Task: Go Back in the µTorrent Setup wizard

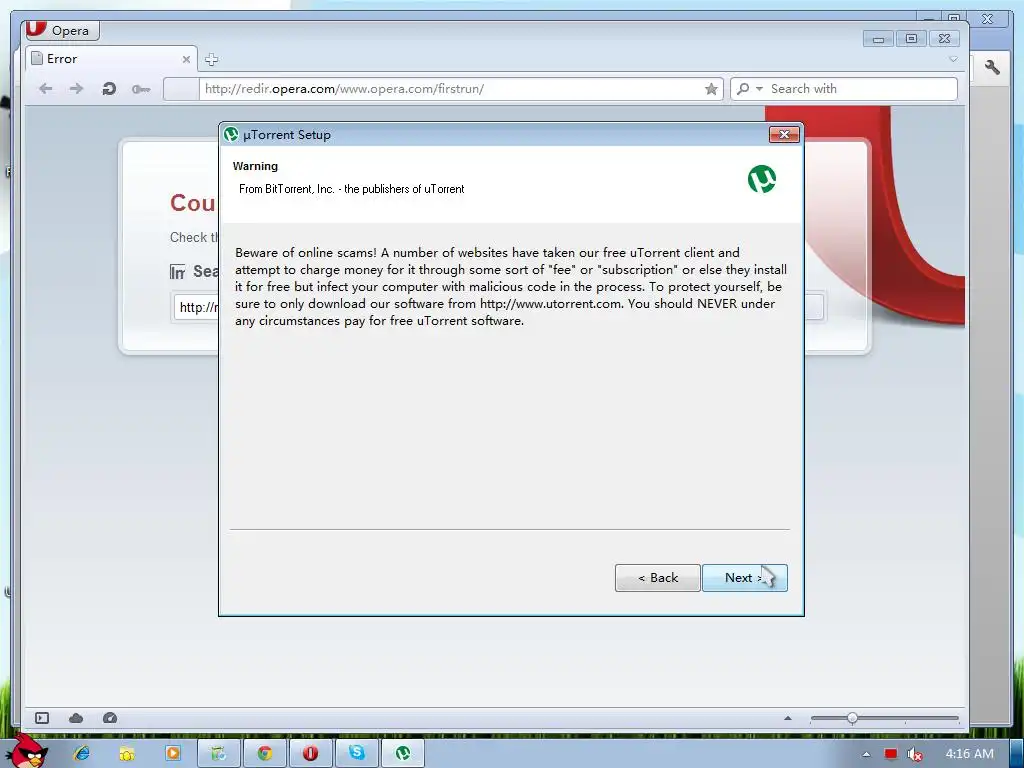Action: point(658,578)
